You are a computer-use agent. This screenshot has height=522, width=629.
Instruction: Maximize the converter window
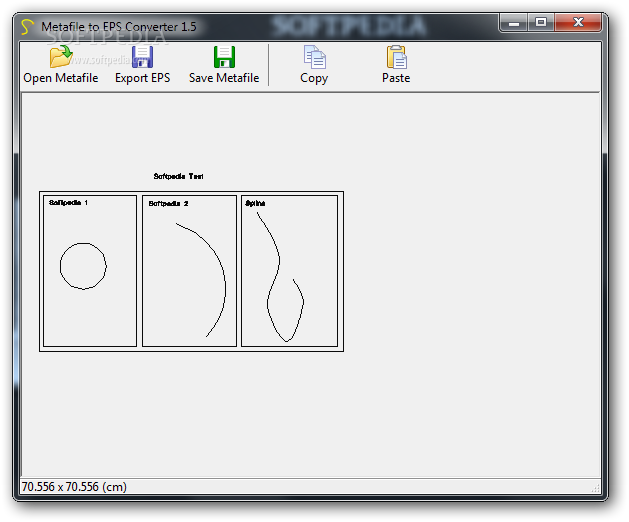[541, 22]
